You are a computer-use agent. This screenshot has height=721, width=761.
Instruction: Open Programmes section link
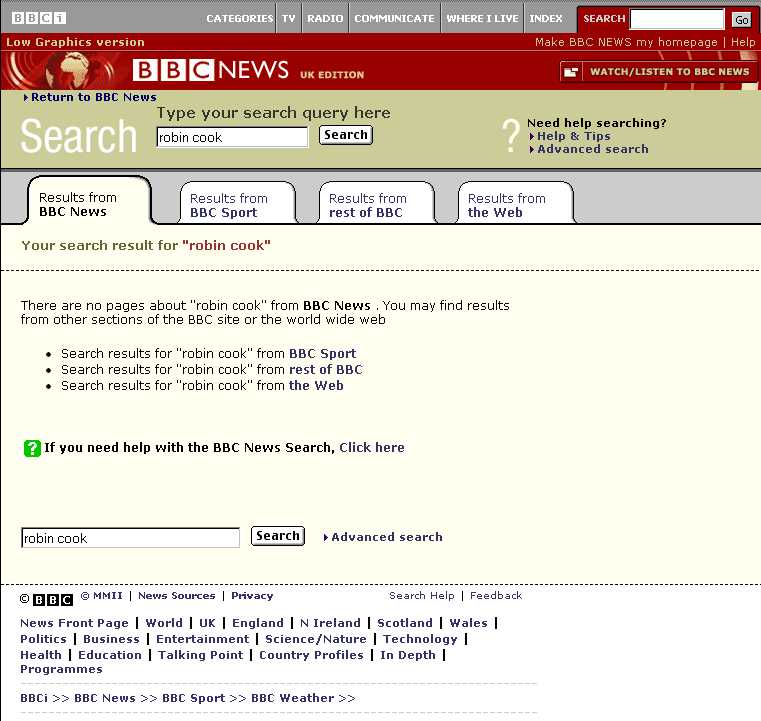click(61, 670)
